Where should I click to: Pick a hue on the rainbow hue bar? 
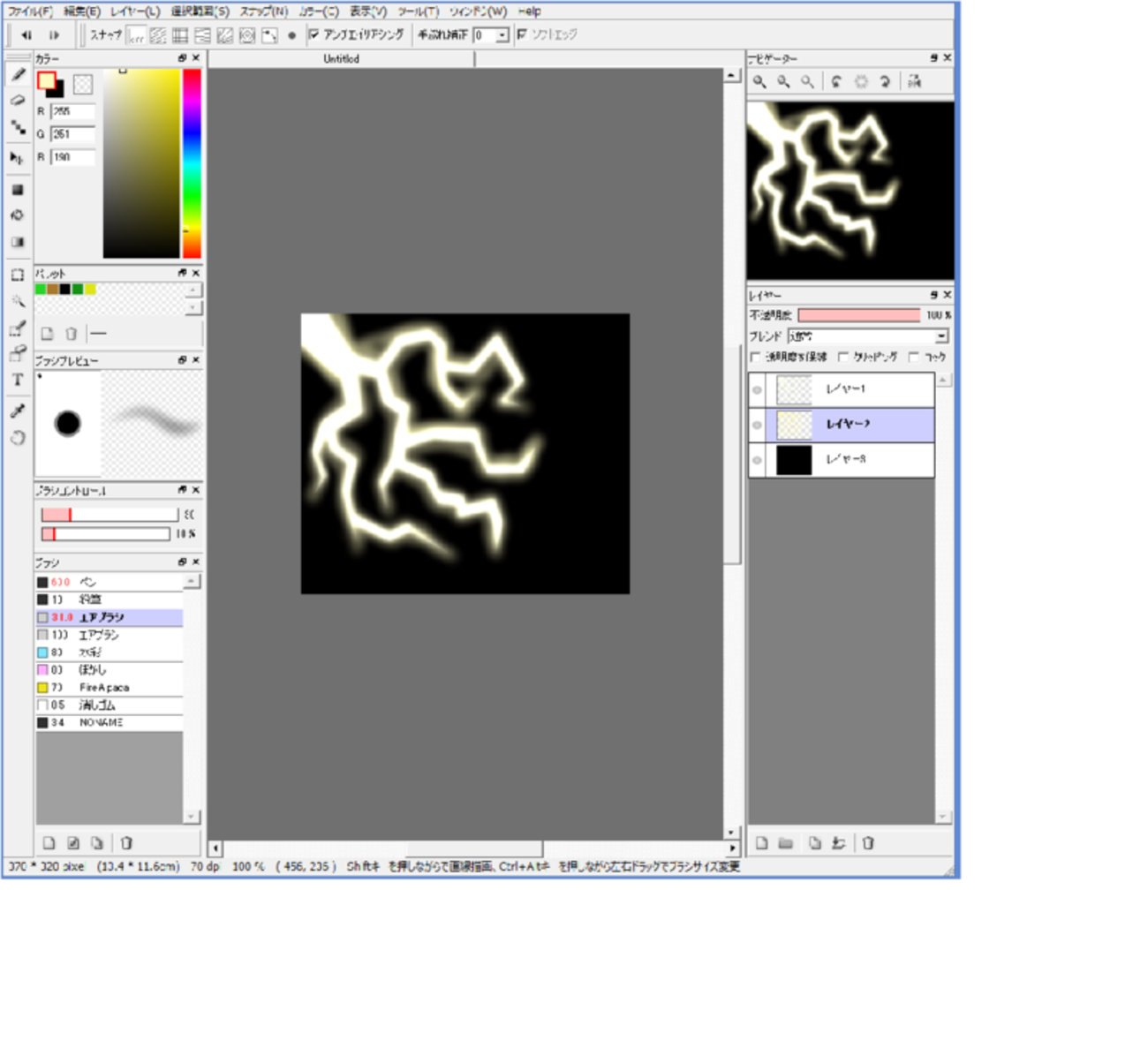point(192,163)
